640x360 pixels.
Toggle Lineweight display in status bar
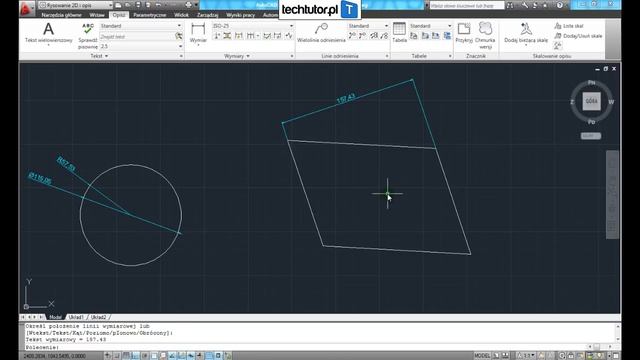click(x=200, y=356)
